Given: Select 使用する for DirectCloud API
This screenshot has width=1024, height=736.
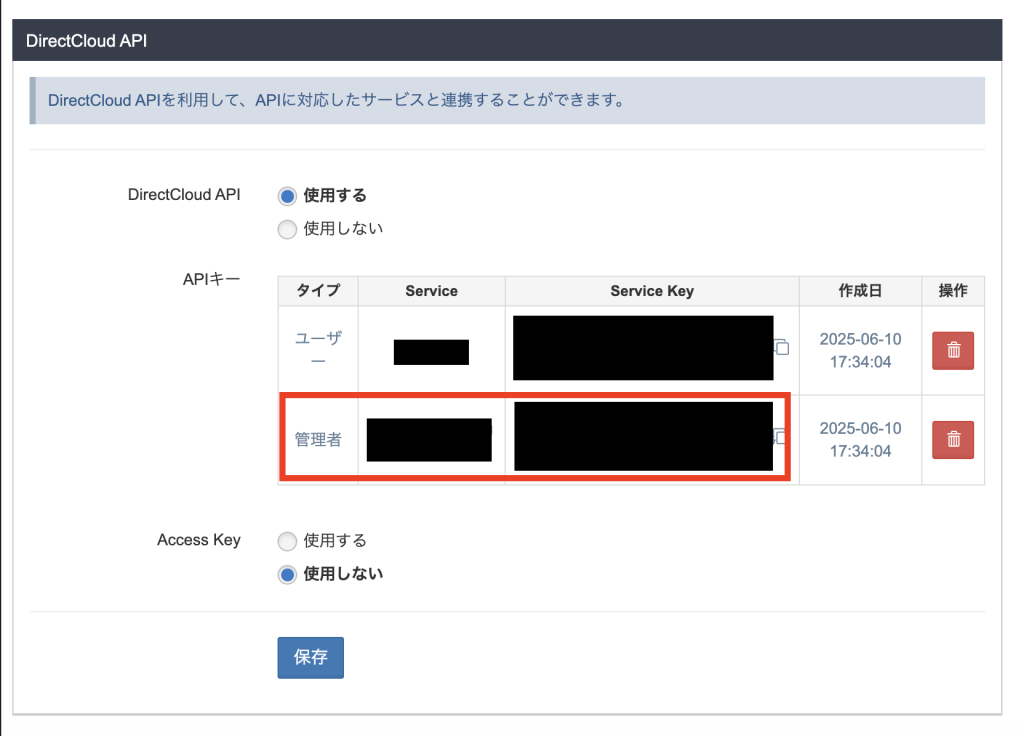Looking at the screenshot, I should 288,196.
